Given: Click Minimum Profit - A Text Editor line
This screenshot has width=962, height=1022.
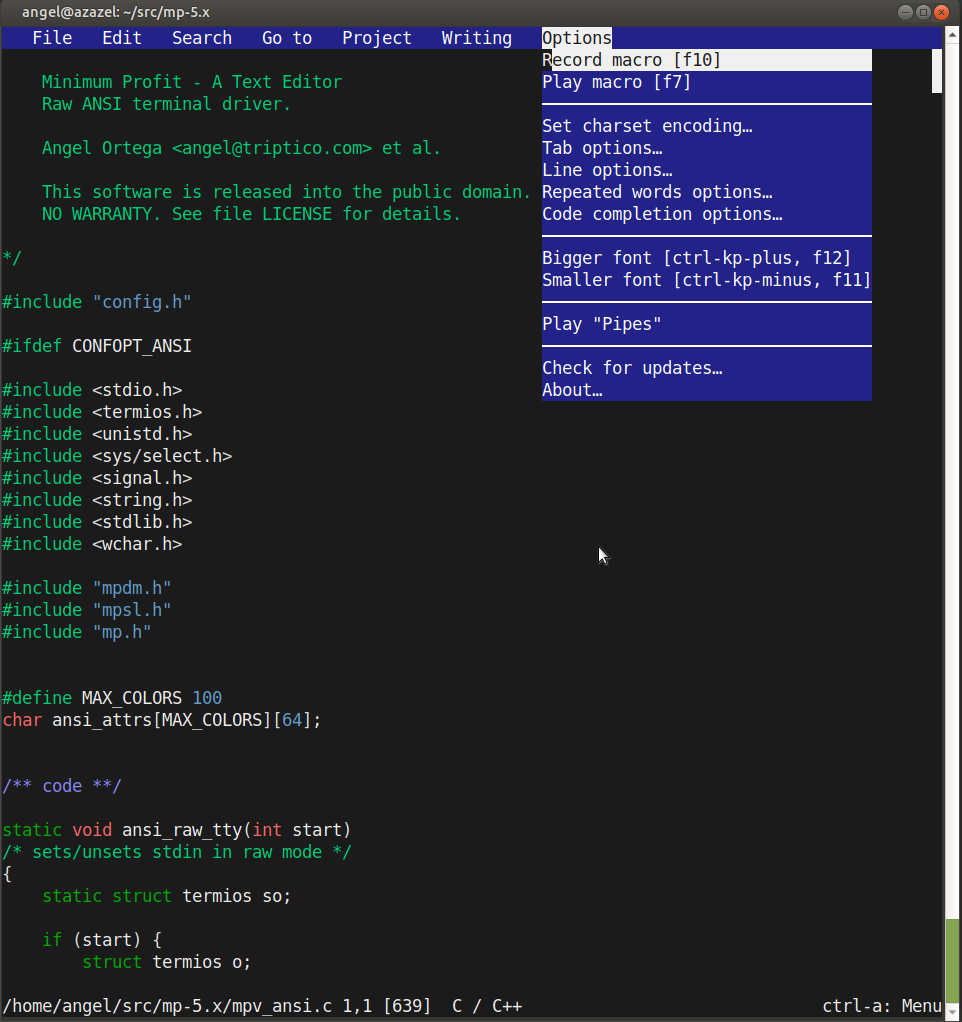Looking at the screenshot, I should click(192, 82).
